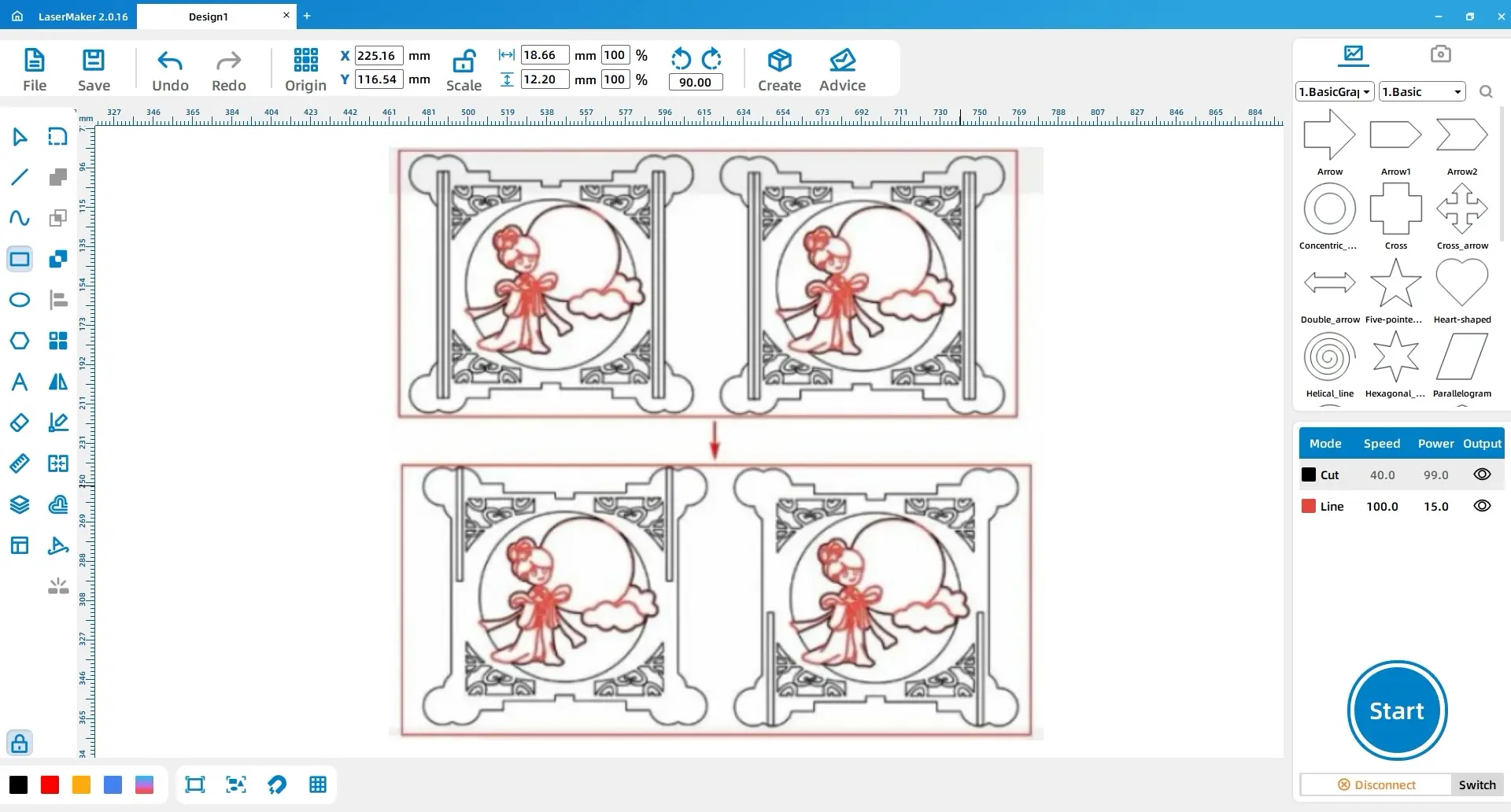Viewport: 1511px width, 812px height.
Task: Switch to the Design1 tab
Action: [209, 16]
